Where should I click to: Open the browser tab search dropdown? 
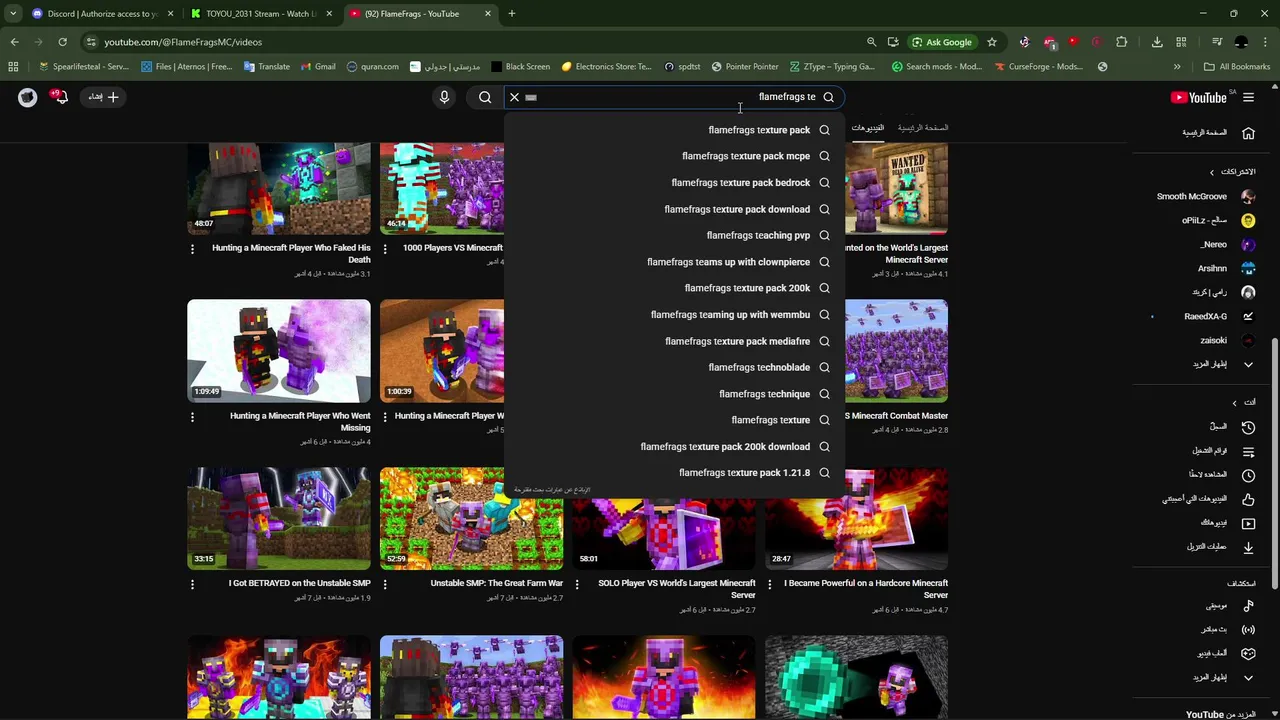click(x=13, y=14)
